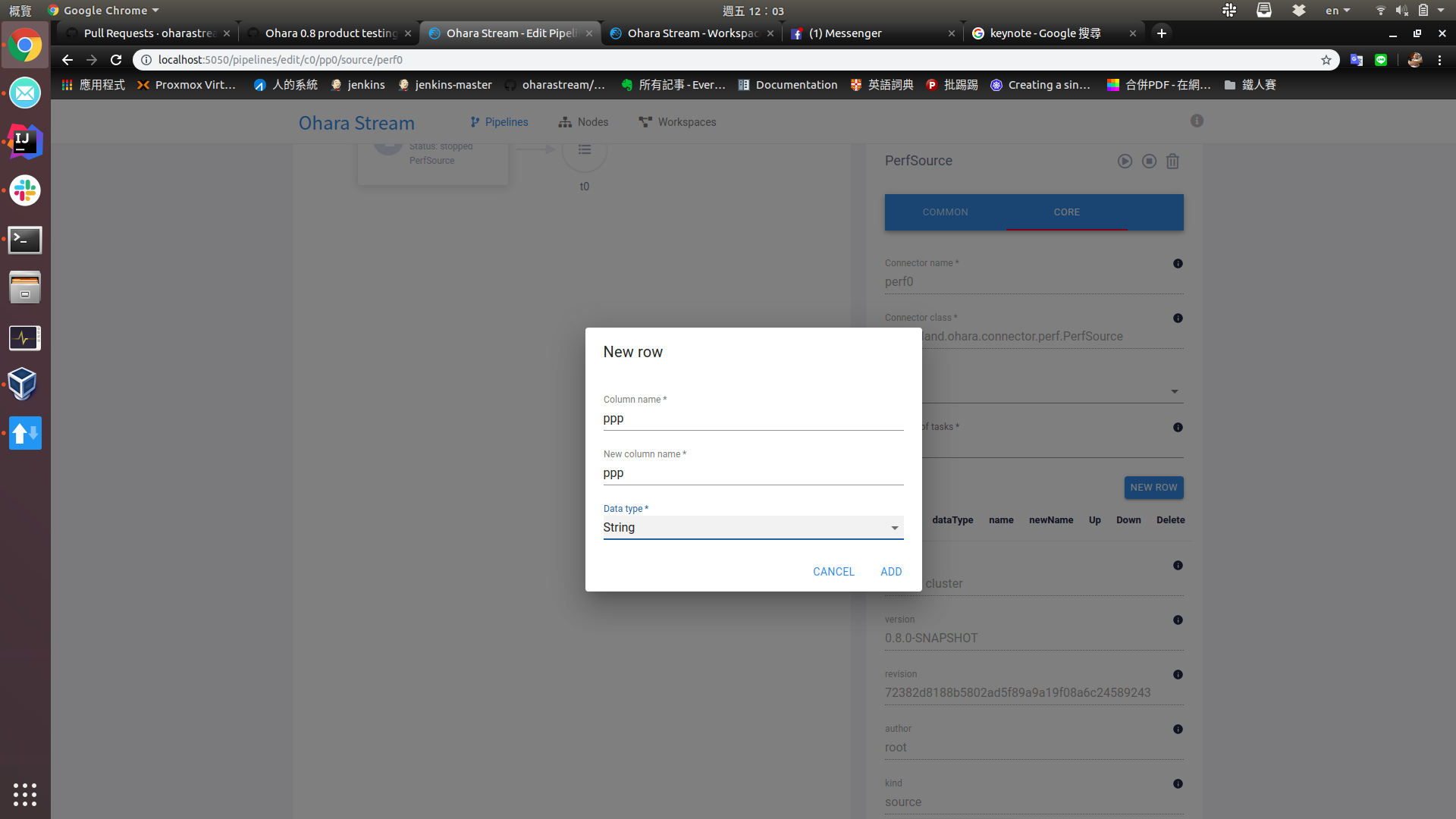Switch to Ohara Stream - Workspace tab
The height and width of the screenshot is (819, 1456).
692,33
